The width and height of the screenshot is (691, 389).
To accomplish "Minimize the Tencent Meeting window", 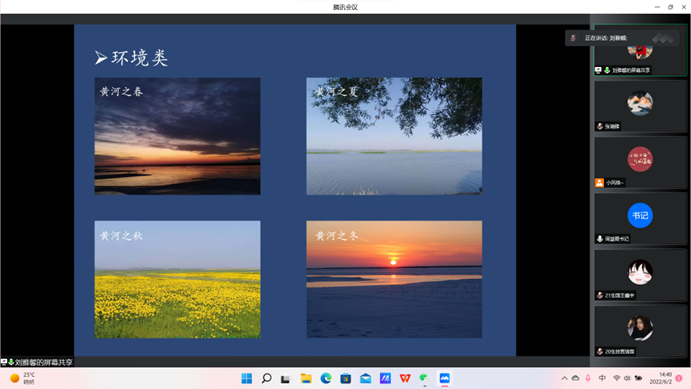I will pos(657,7).
